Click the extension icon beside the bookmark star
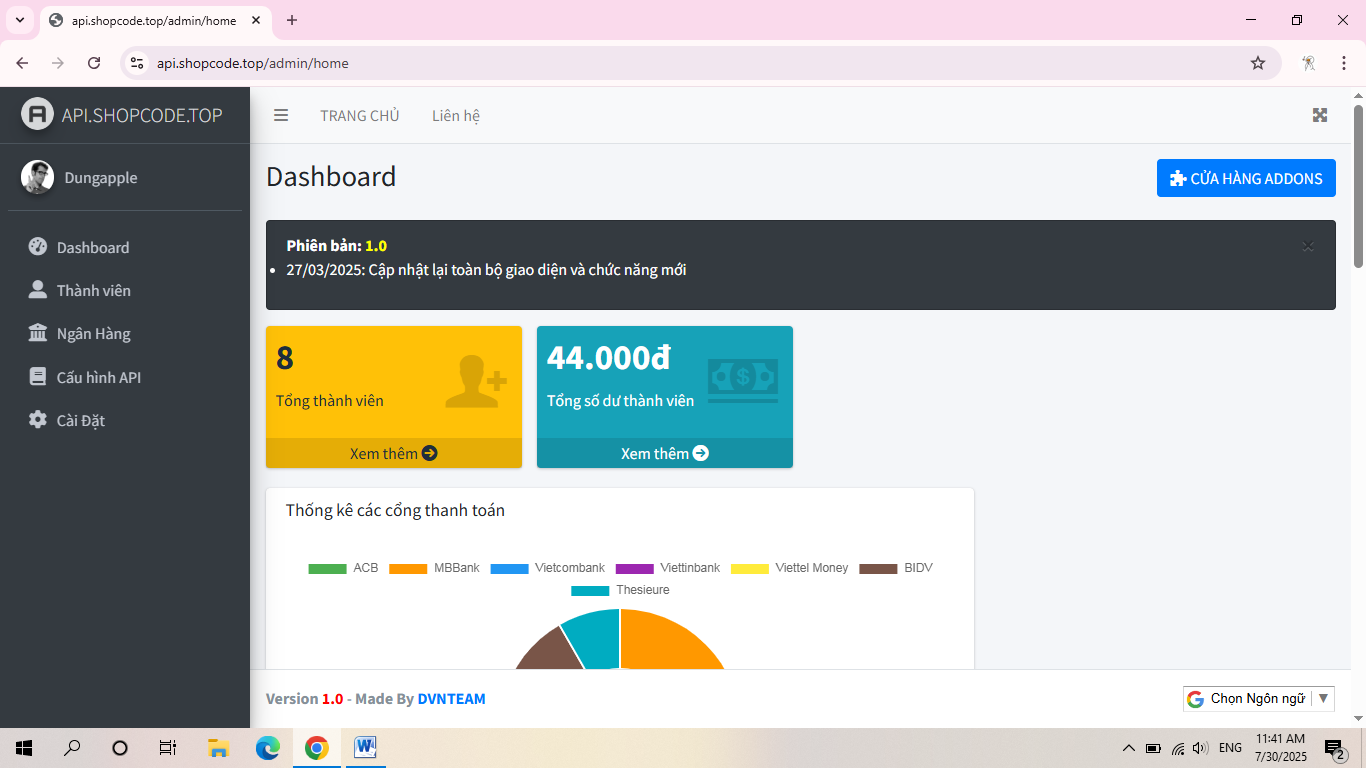The width and height of the screenshot is (1366, 768). click(1308, 63)
